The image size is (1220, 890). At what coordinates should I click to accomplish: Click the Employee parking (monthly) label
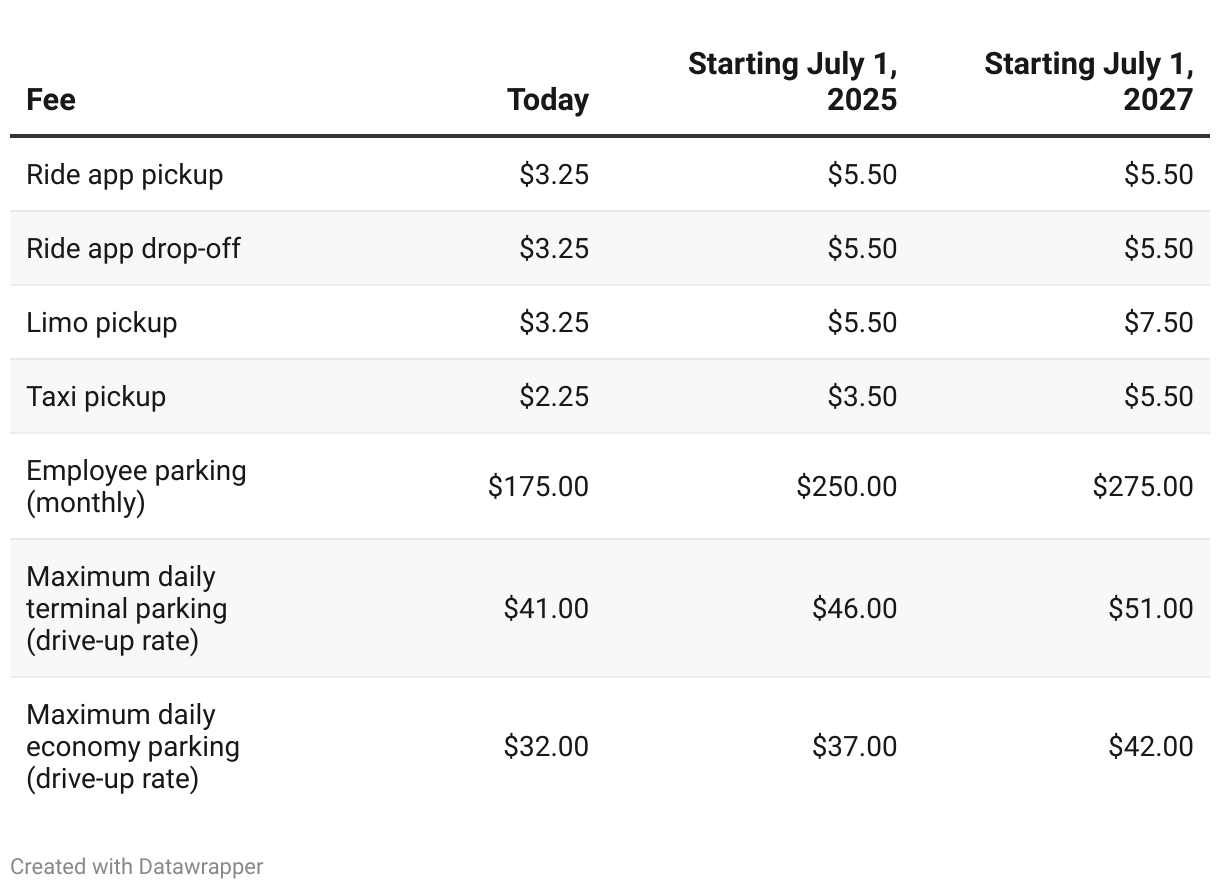click(x=136, y=486)
